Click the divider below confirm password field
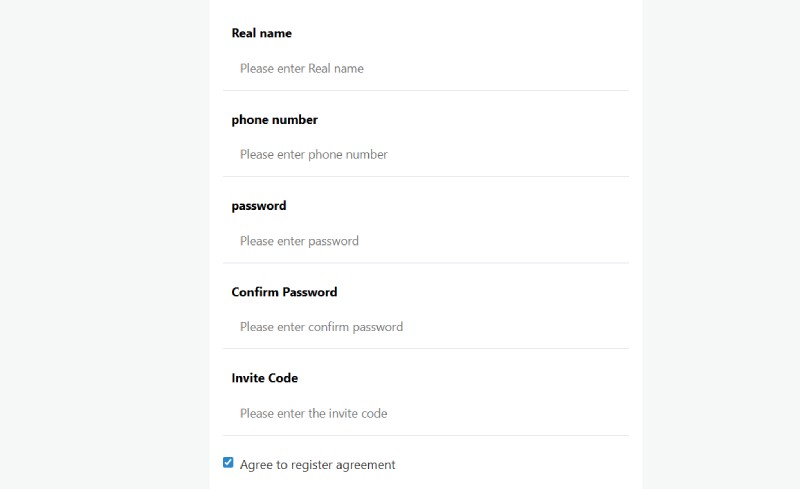Viewport: 800px width, 489px height. pyautogui.click(x=426, y=349)
